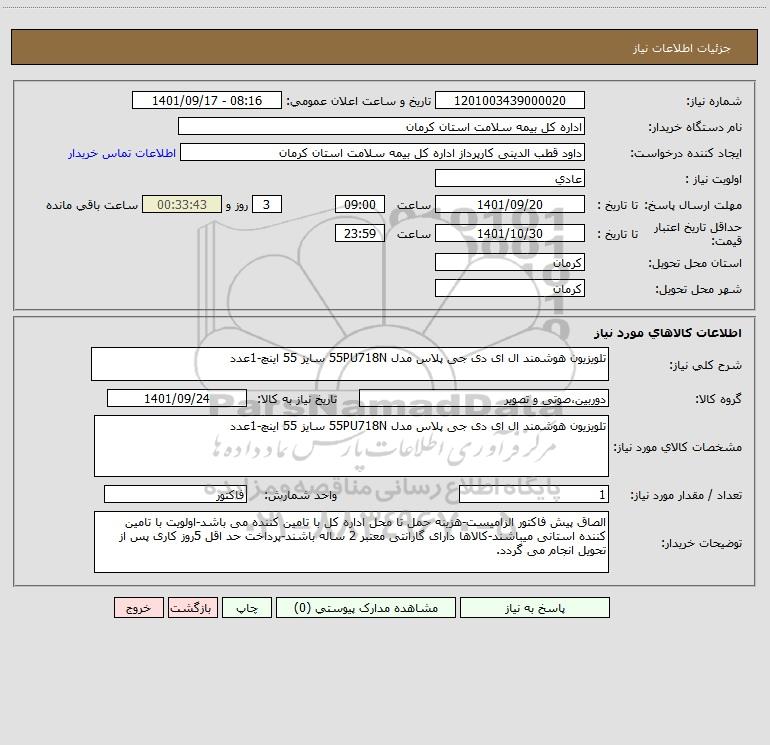Open اطلاعات تماس خریدار link

122,153
